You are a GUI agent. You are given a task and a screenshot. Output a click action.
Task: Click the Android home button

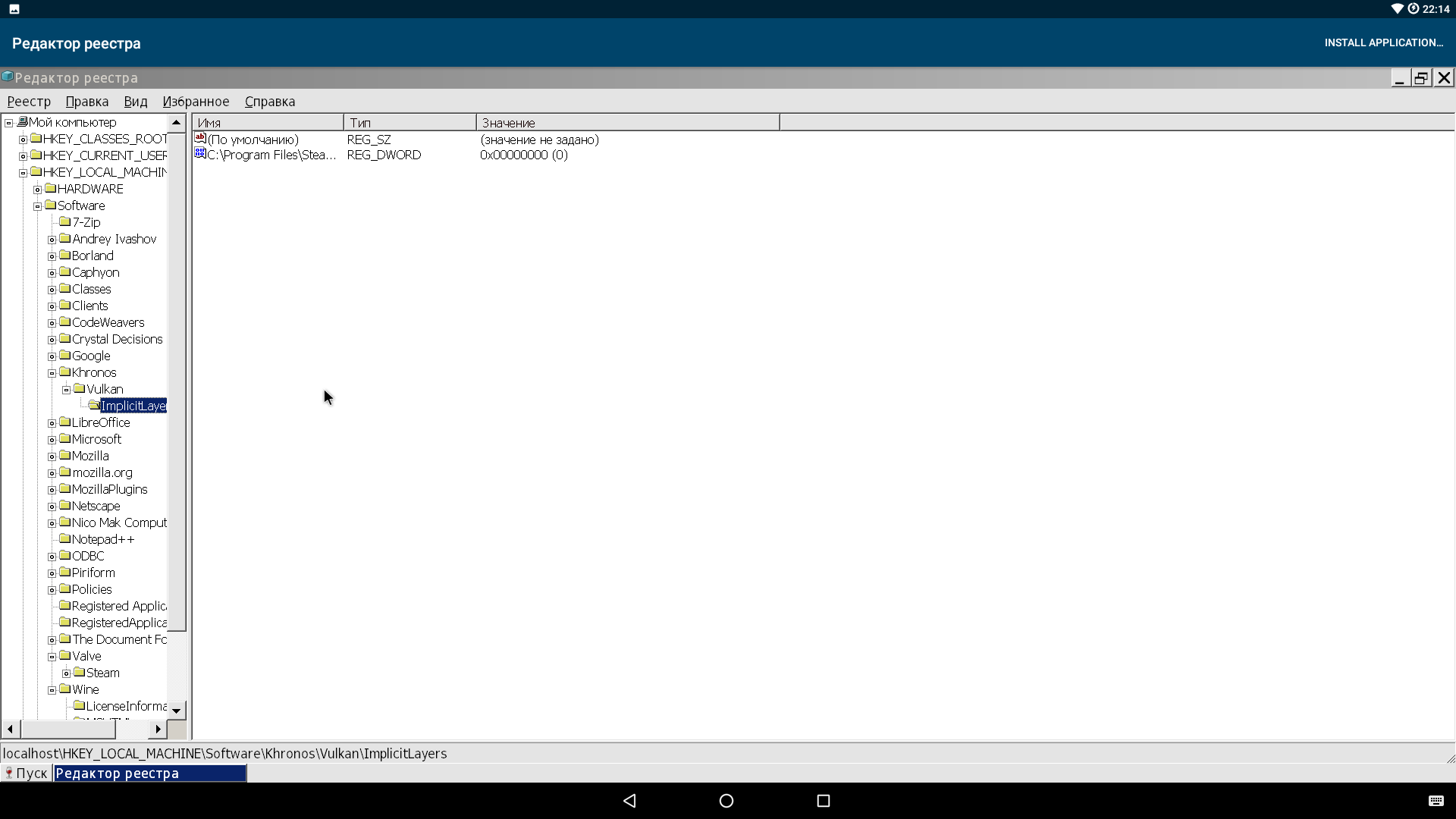coord(728,800)
